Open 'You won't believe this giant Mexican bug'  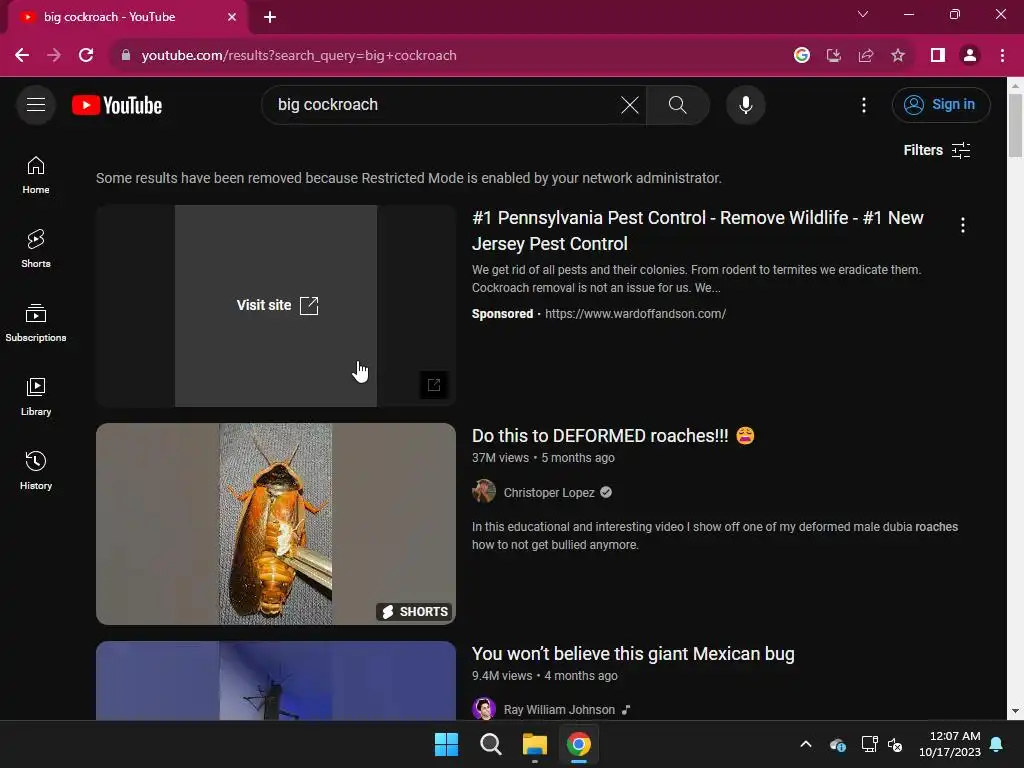coord(633,654)
